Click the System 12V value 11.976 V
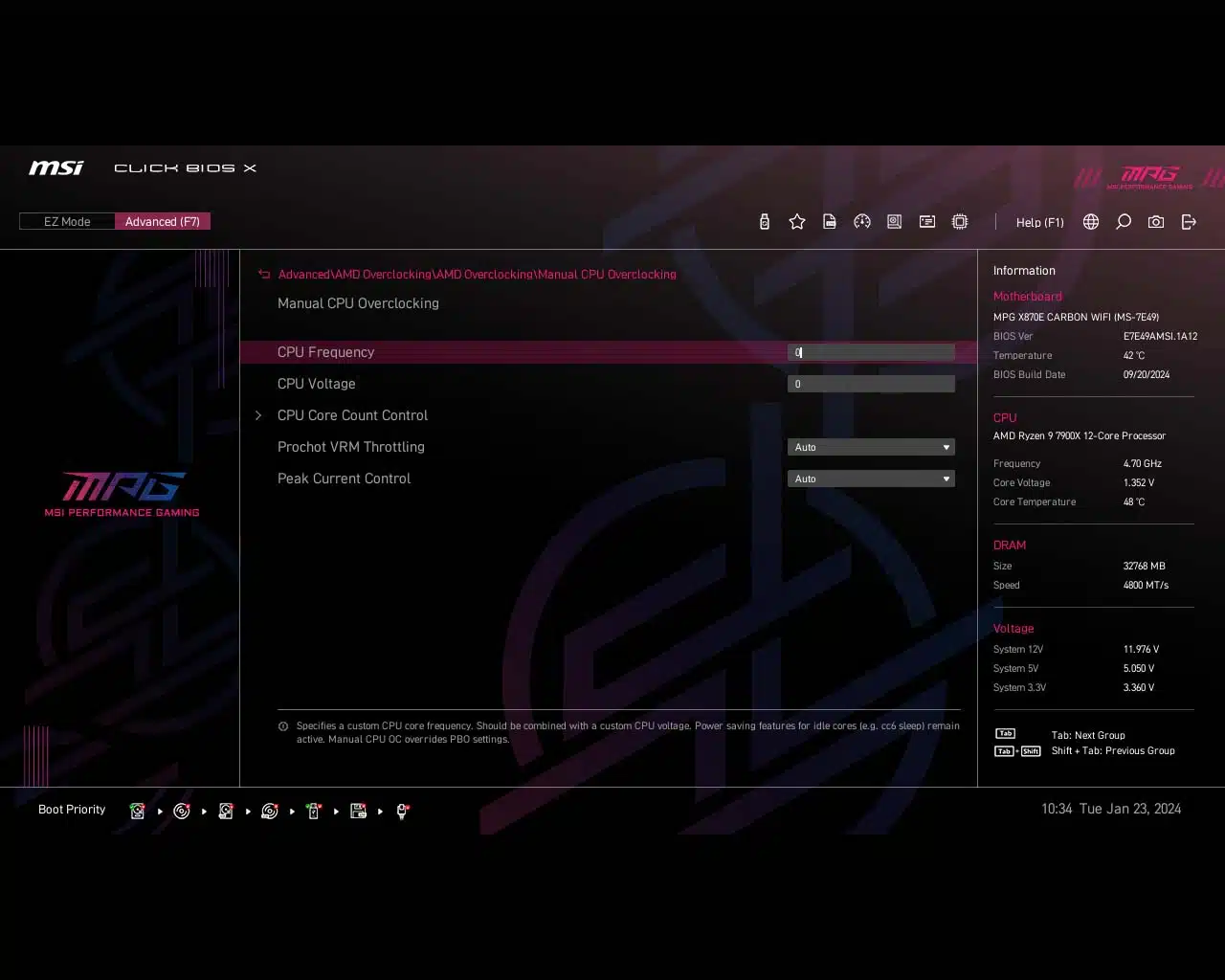This screenshot has width=1225, height=980. (1141, 649)
